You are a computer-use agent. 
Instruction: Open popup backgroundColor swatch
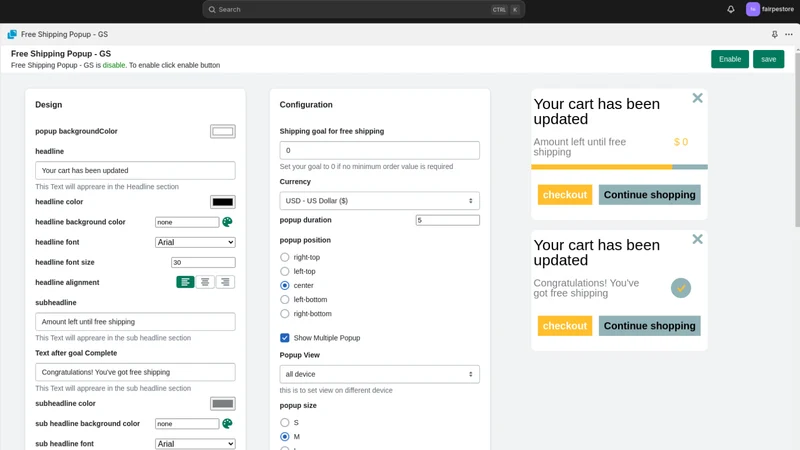[223, 131]
